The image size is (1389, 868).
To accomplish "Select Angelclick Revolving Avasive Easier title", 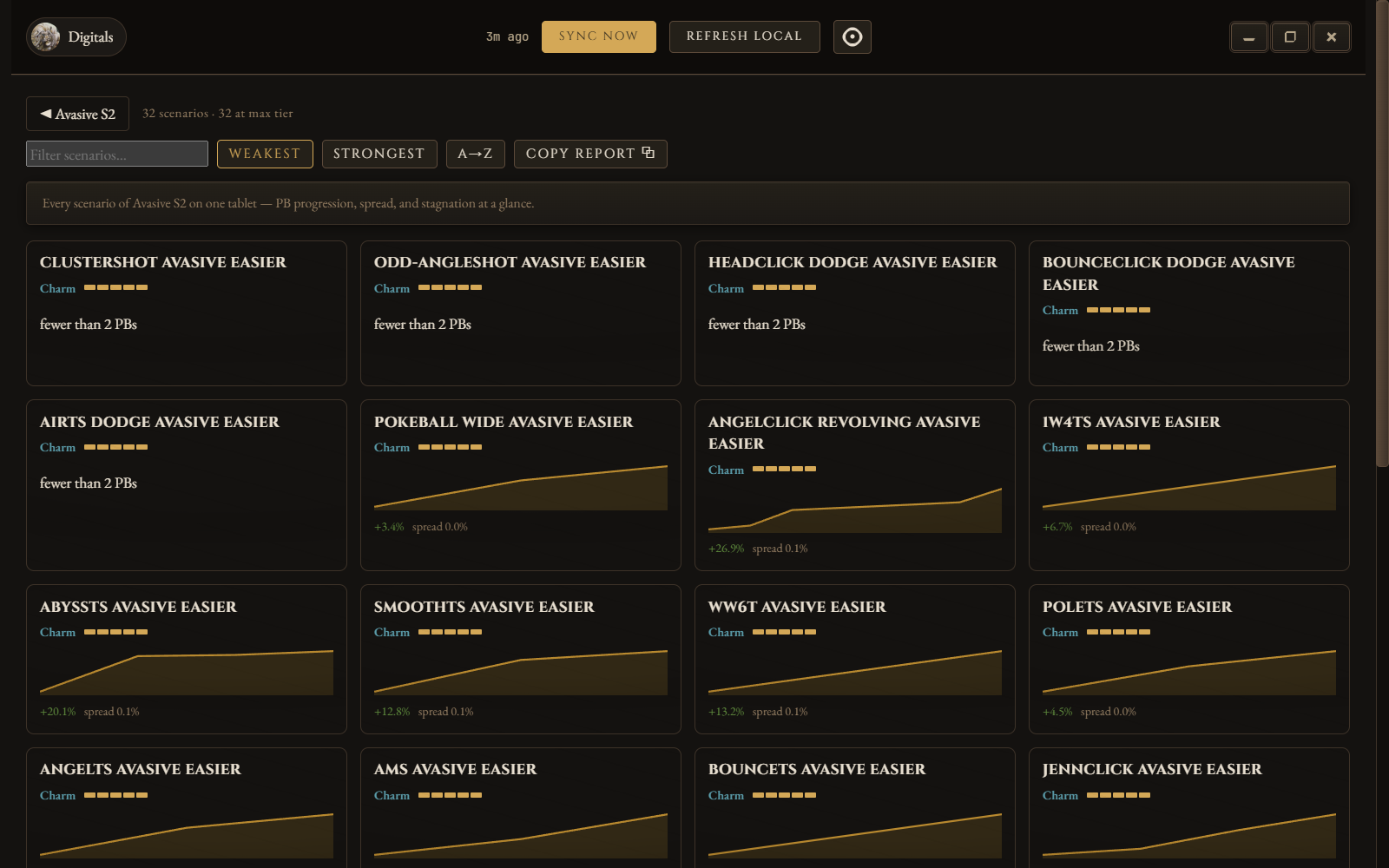I will coord(844,432).
